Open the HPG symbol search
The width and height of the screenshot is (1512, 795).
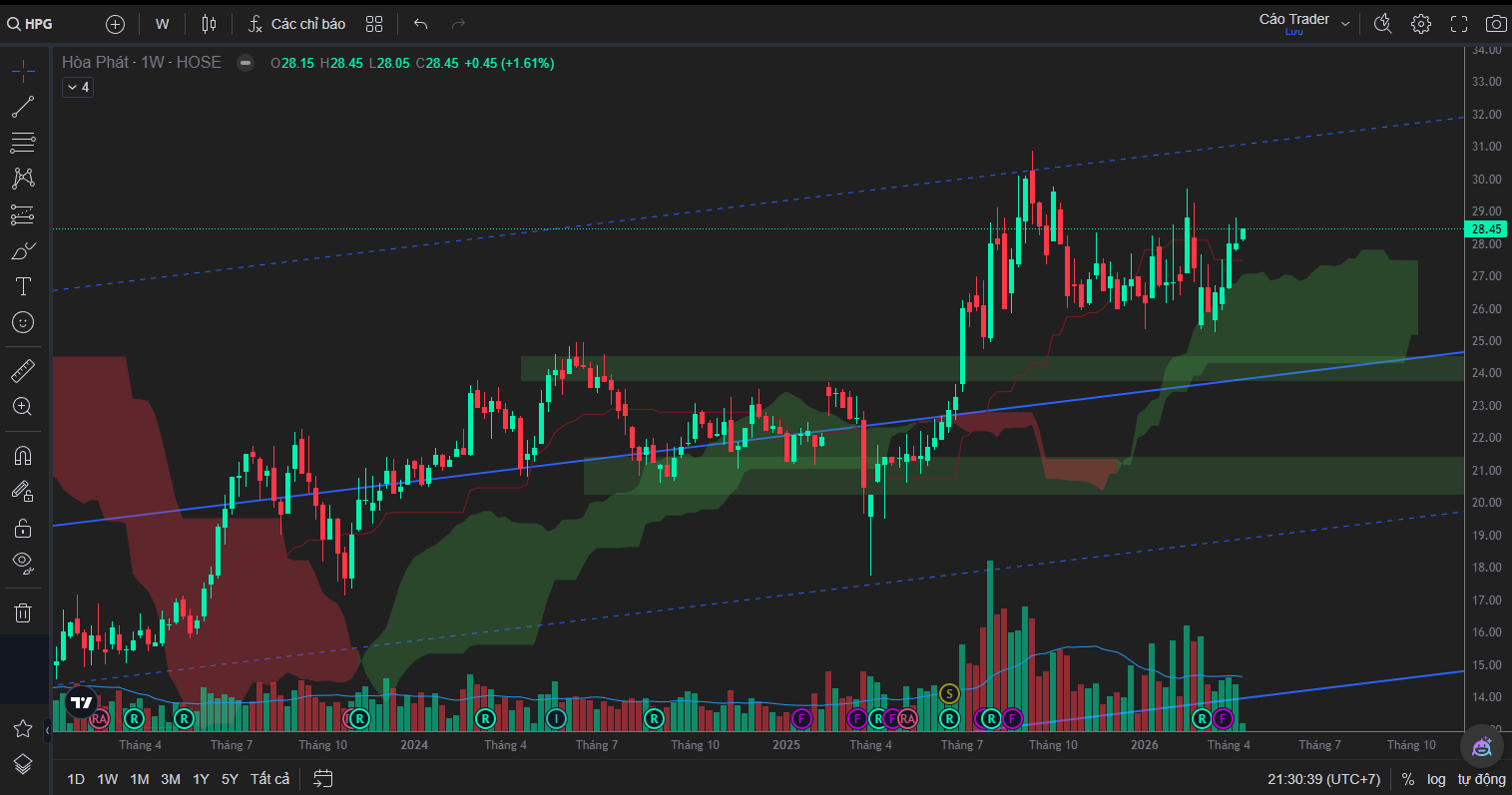[31, 24]
